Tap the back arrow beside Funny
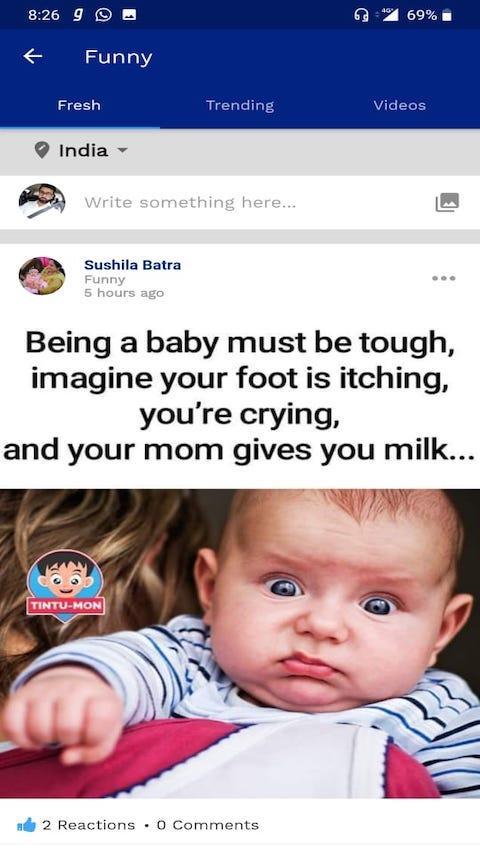 (x=33, y=56)
